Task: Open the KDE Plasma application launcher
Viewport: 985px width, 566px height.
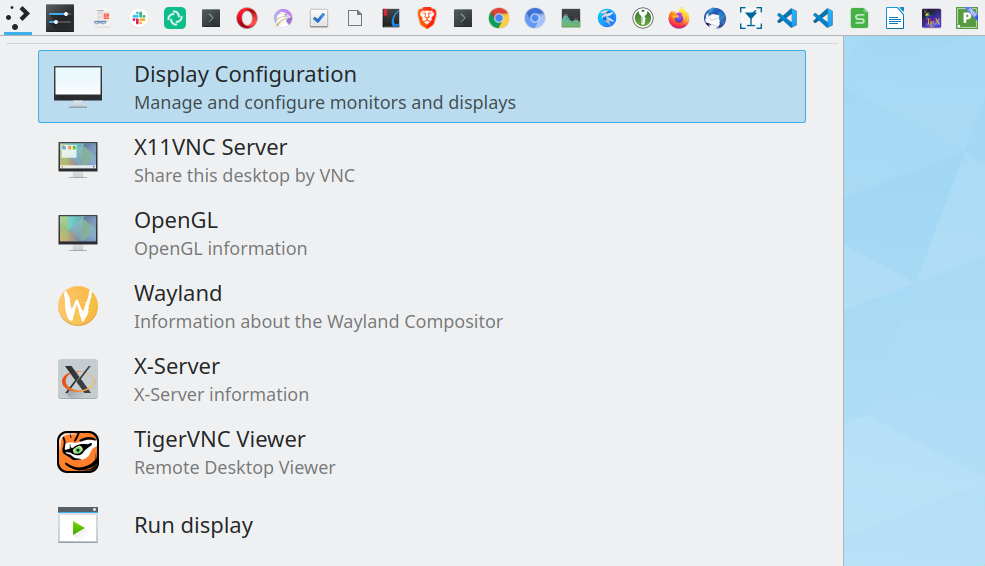Action: tap(18, 18)
